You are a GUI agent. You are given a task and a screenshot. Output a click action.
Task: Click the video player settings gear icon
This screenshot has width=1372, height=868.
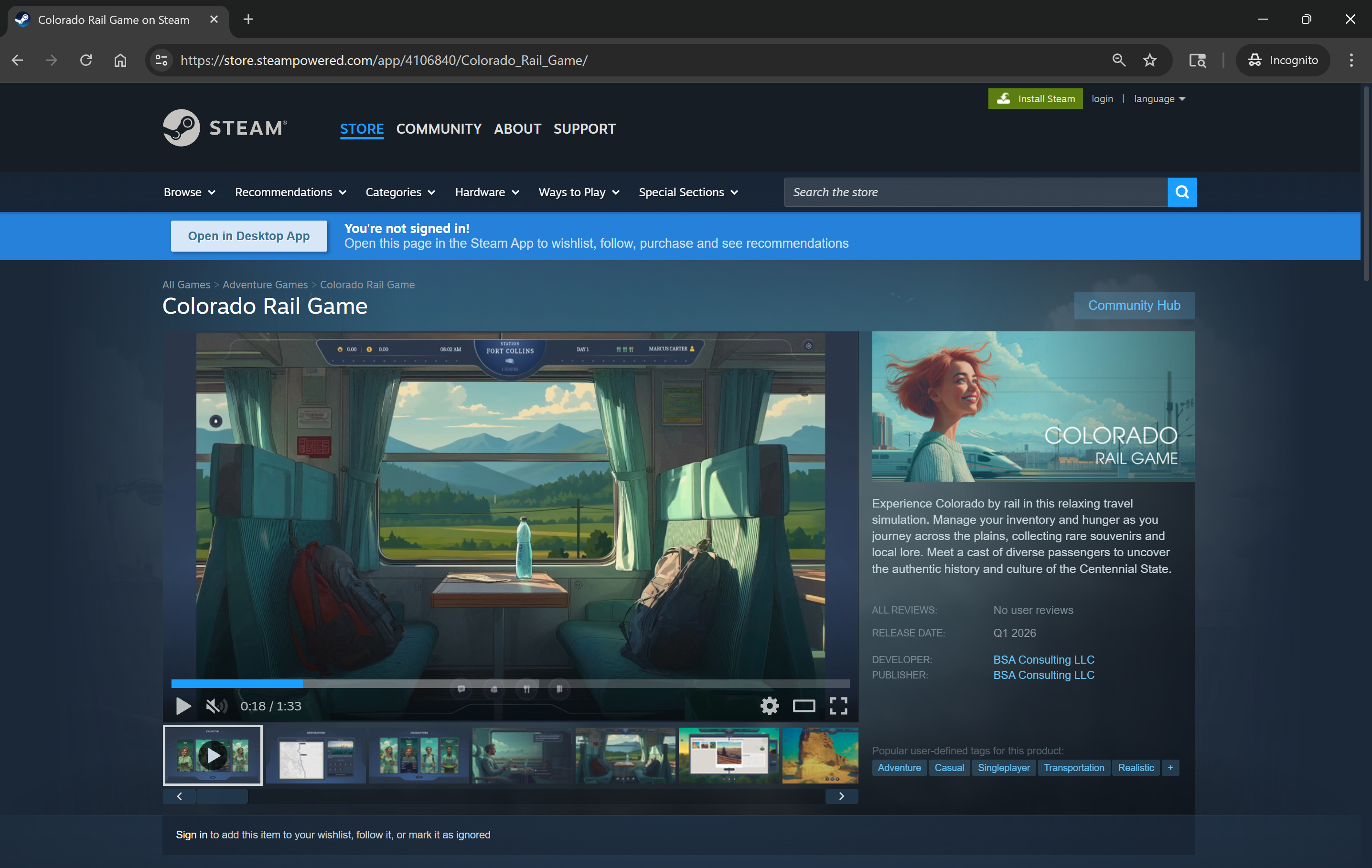pyautogui.click(x=769, y=706)
